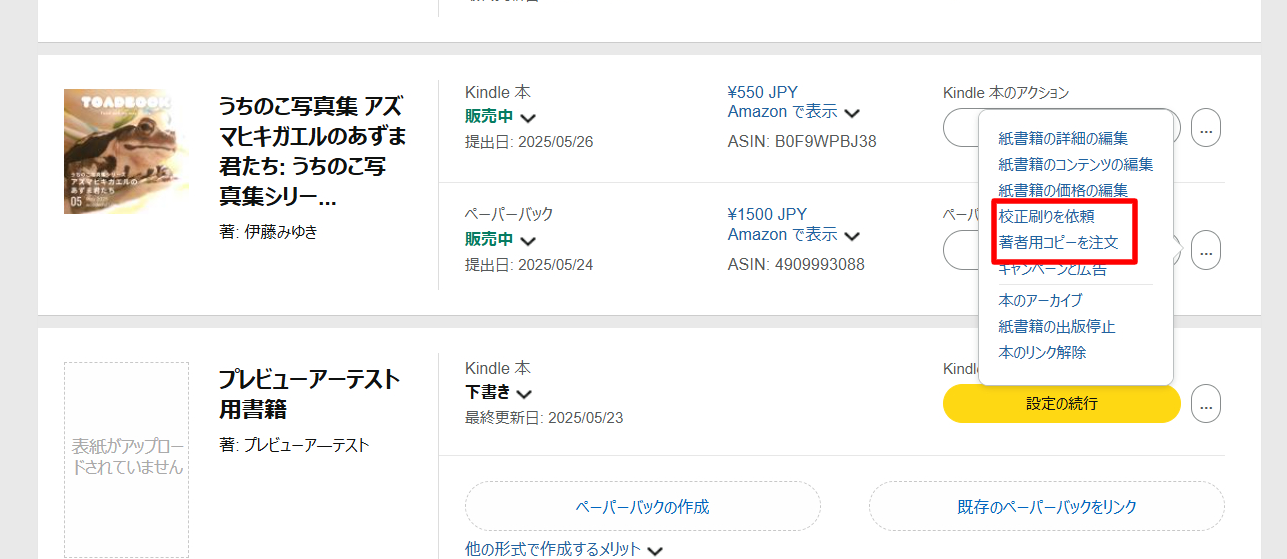Expand the Kindle 販売中 status chevron
This screenshot has width=1287, height=559.
528,118
